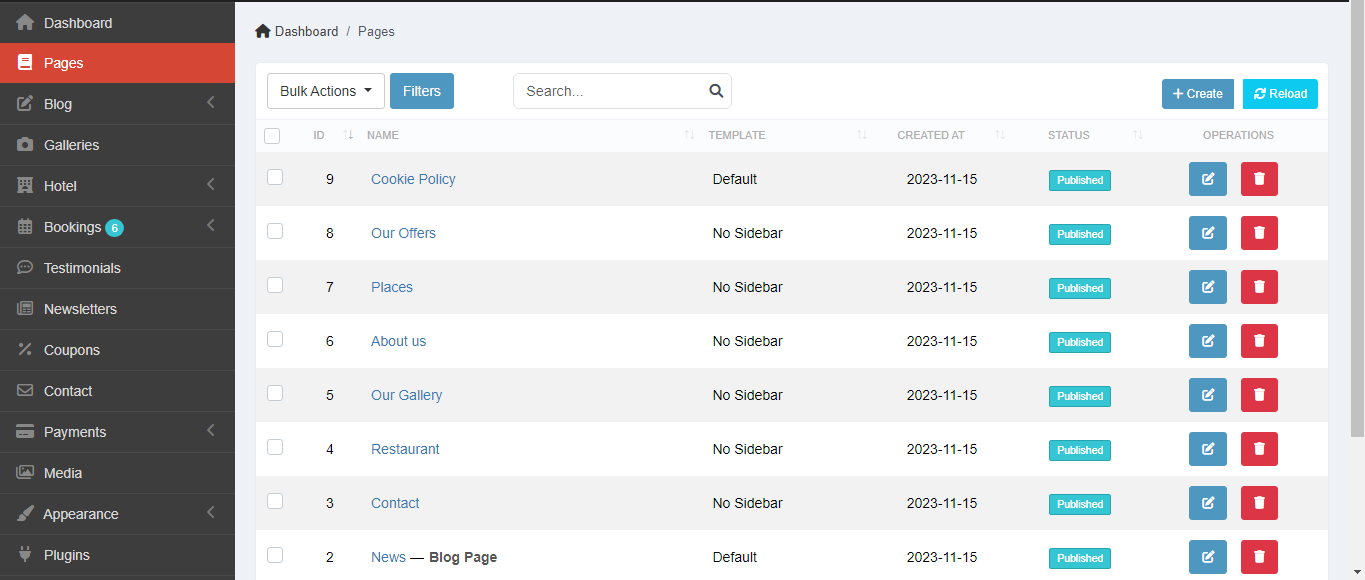Open the Bulk Actions dropdown
The image size is (1365, 580).
pos(326,91)
